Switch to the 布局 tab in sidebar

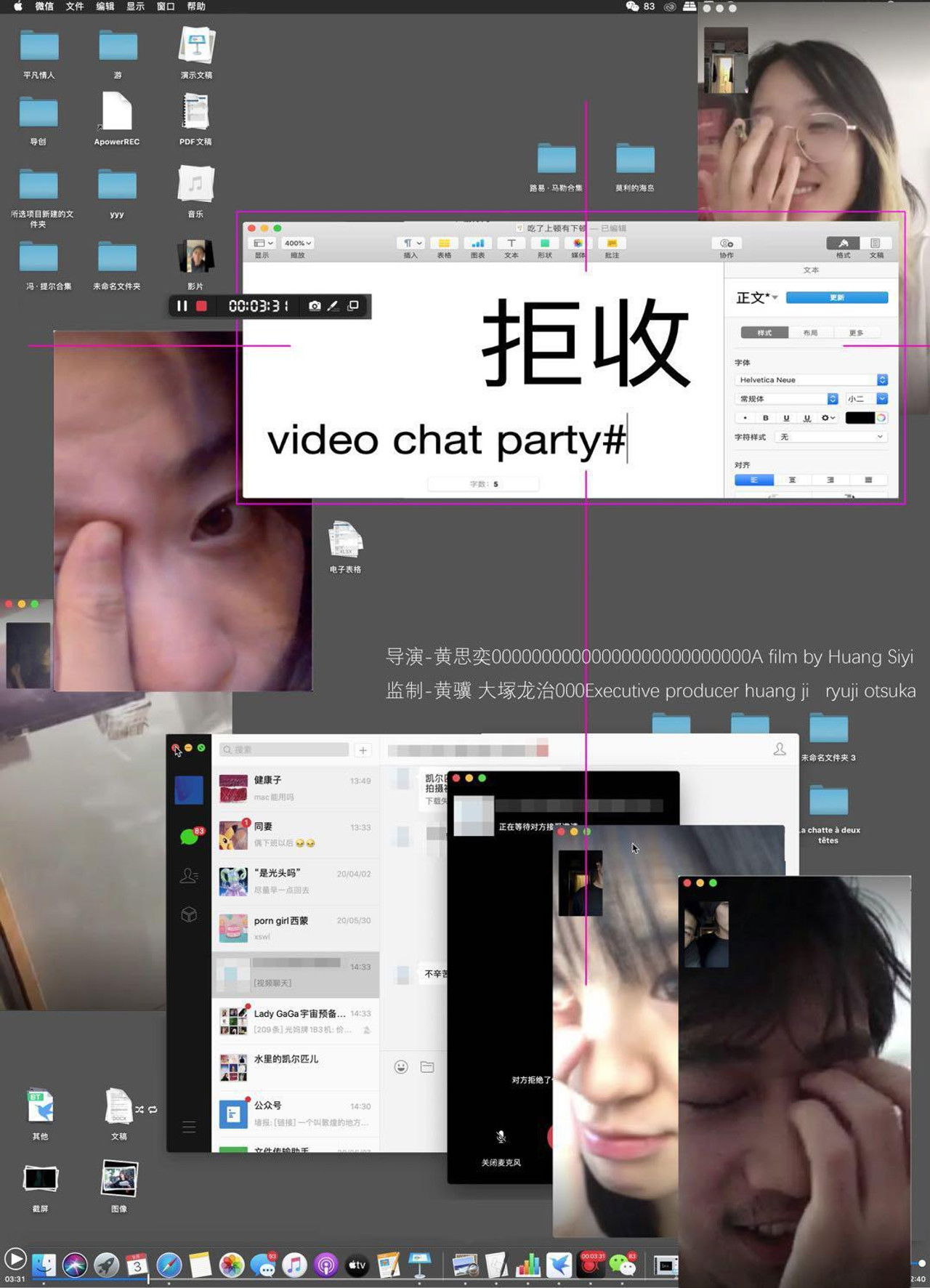click(810, 333)
